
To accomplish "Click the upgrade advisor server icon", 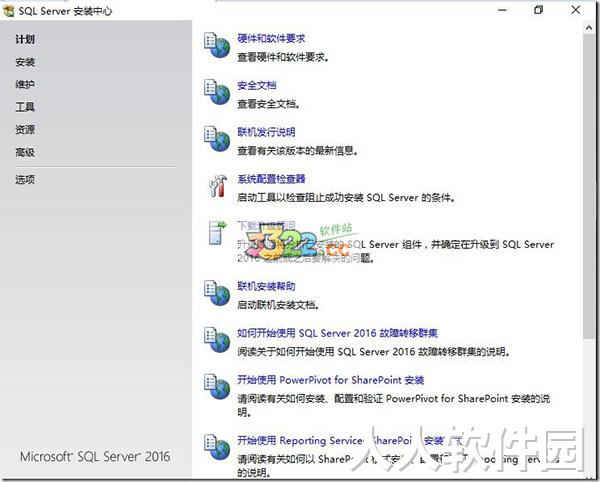I will click(217, 233).
